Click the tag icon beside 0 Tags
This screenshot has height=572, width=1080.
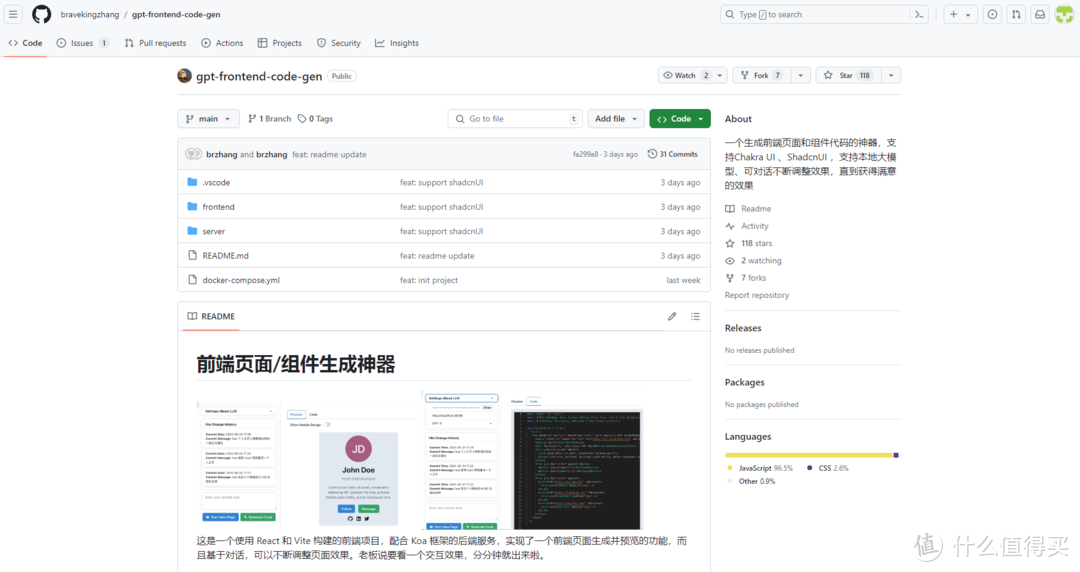302,119
